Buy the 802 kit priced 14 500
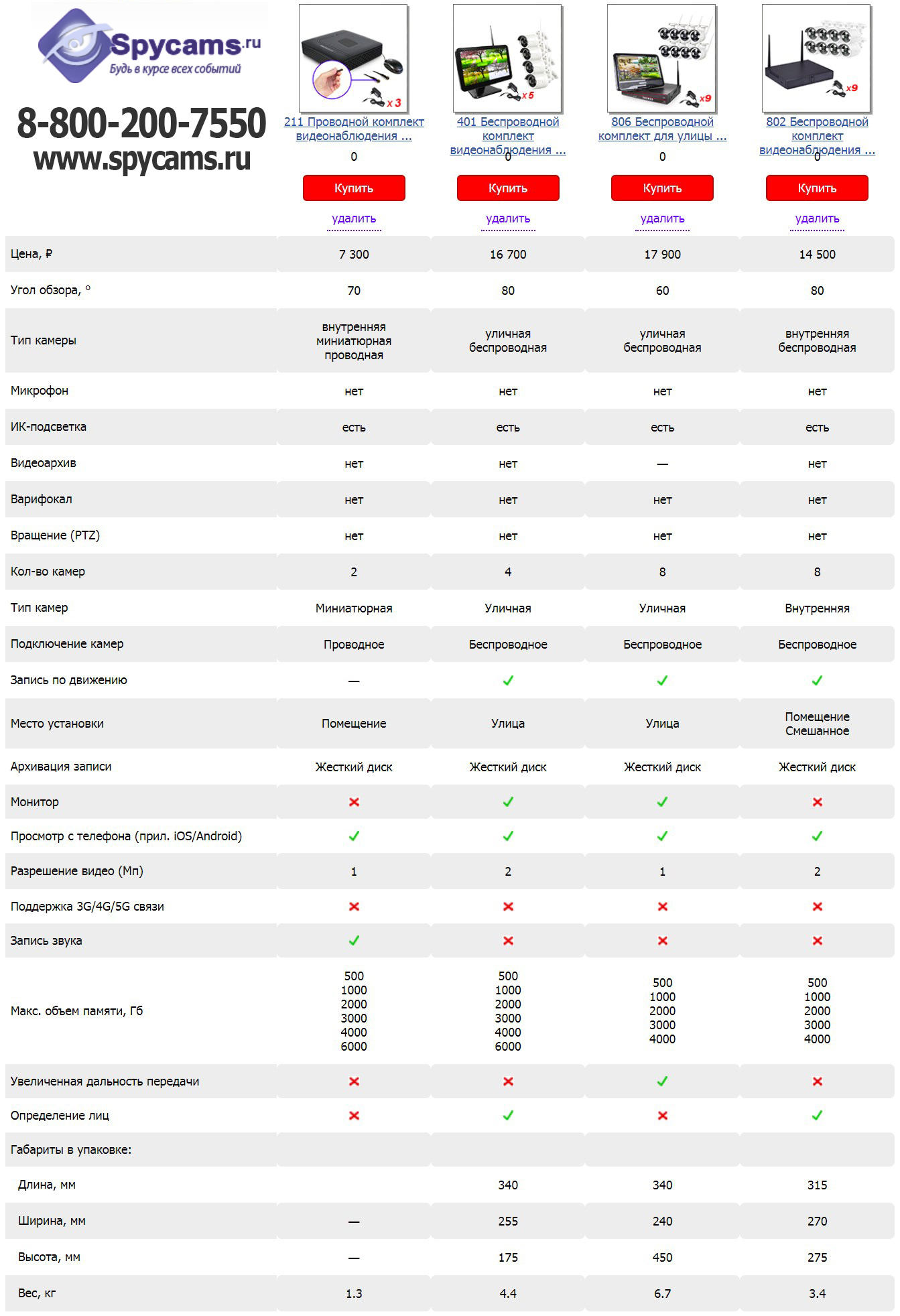 [817, 188]
